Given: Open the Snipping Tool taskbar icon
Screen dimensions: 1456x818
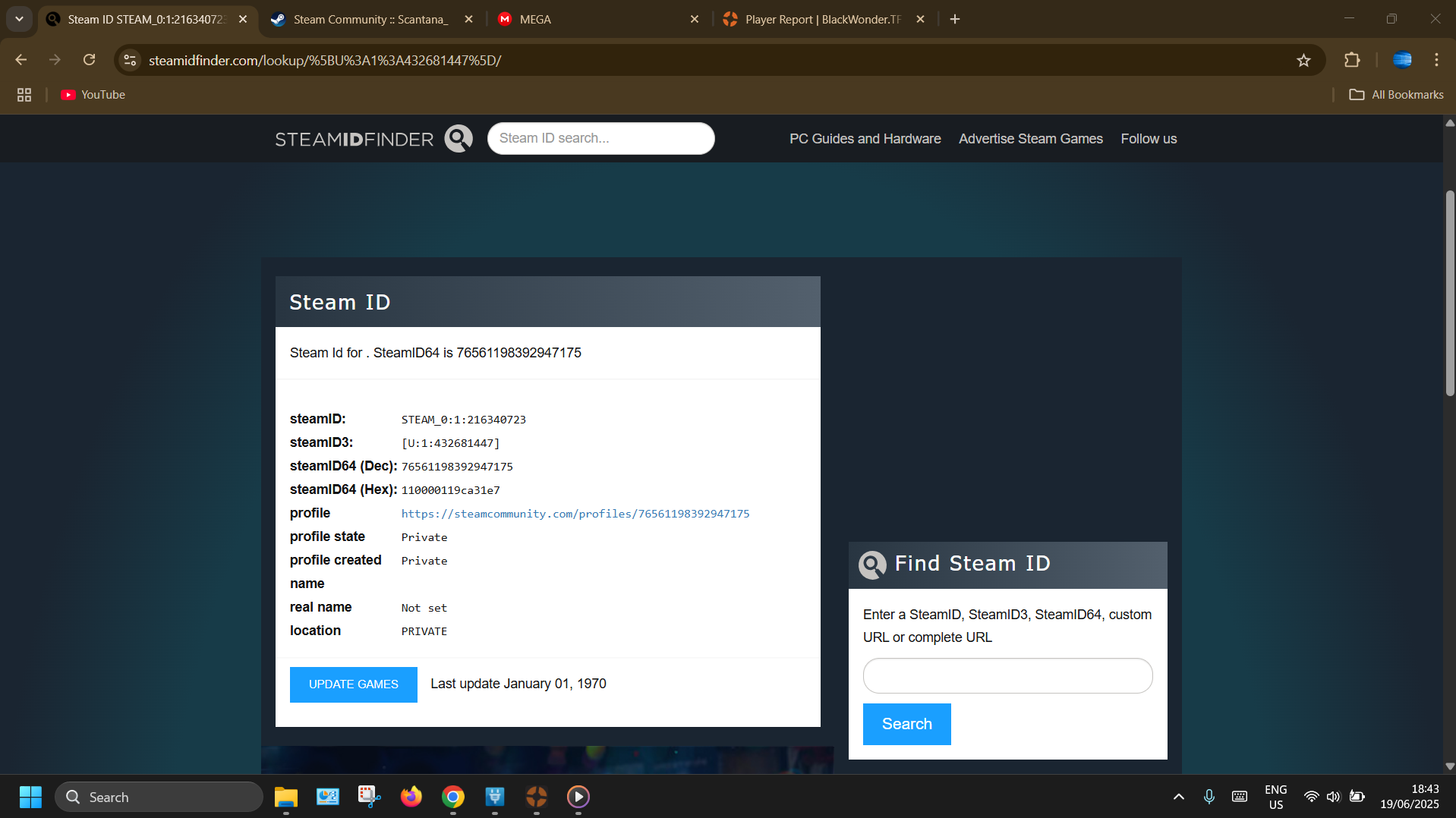Looking at the screenshot, I should [369, 797].
